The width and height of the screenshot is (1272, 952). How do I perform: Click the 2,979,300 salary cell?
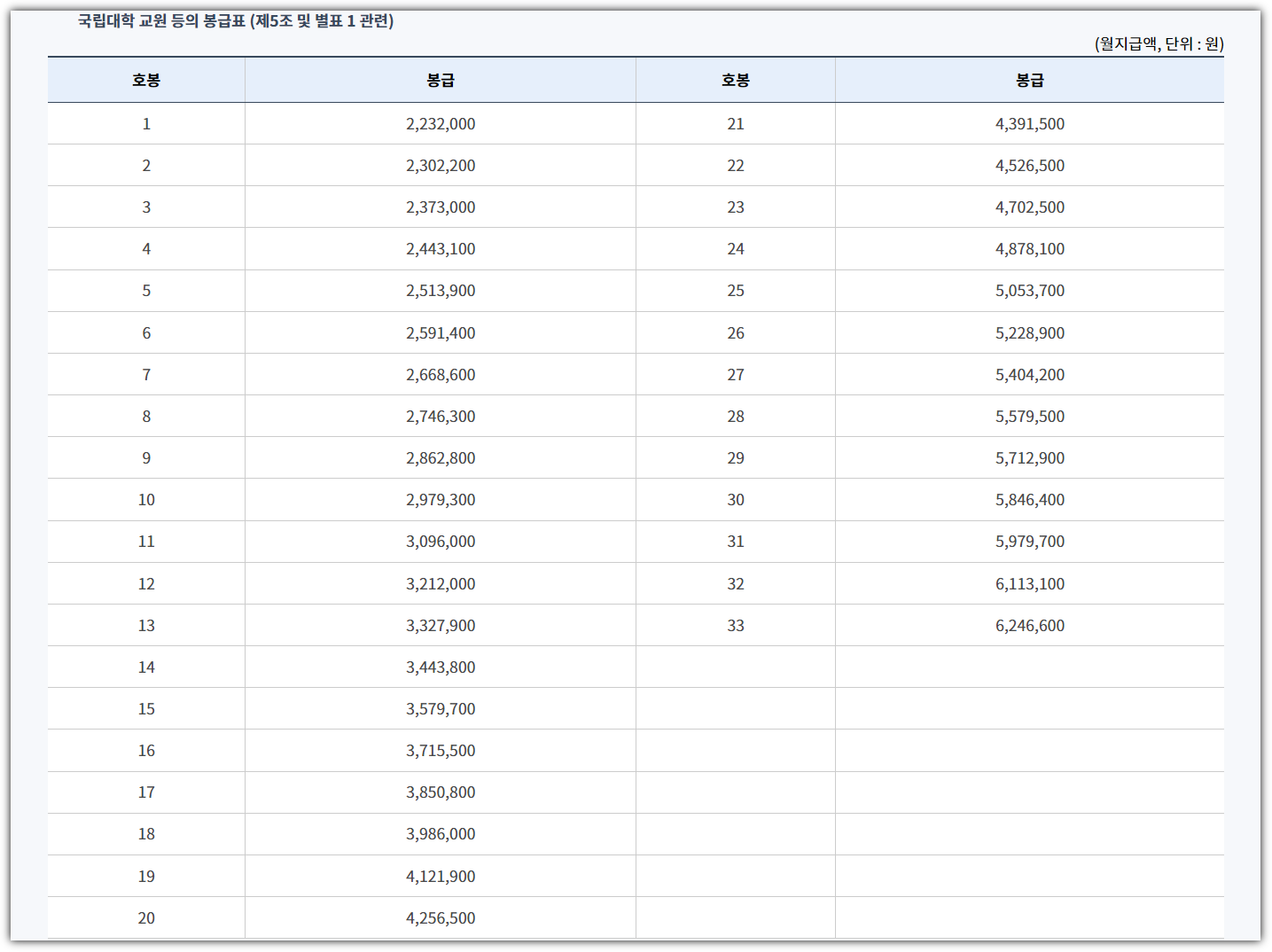[441, 500]
